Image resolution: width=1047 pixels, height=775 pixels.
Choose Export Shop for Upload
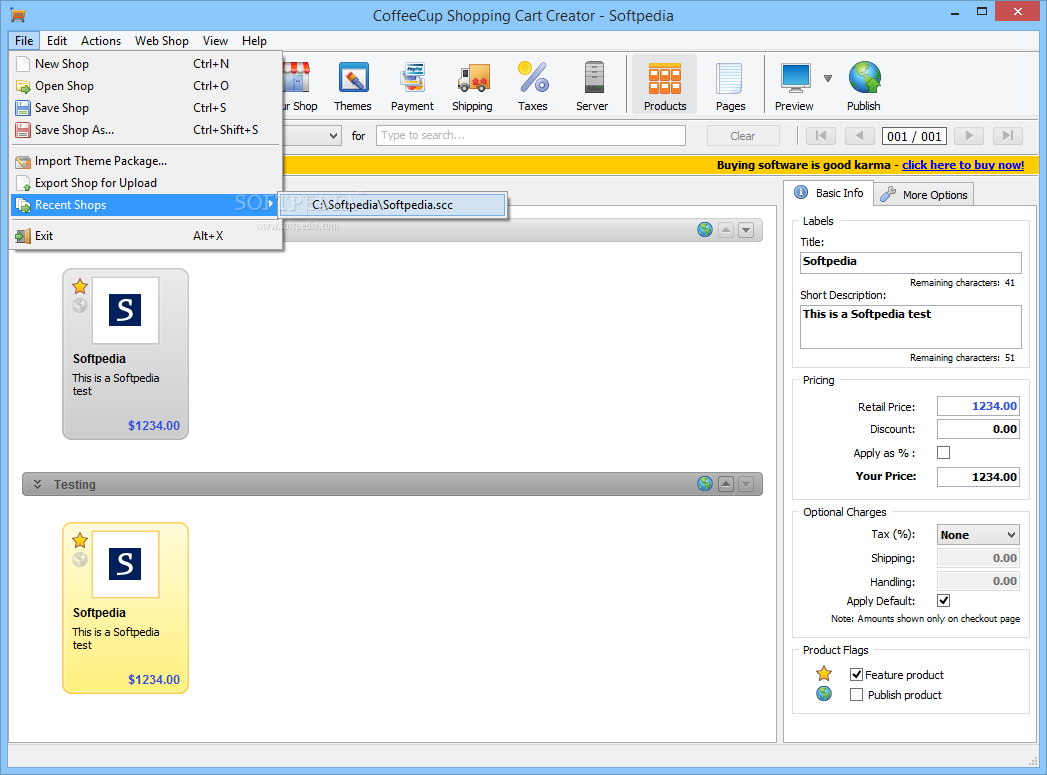coord(146,183)
